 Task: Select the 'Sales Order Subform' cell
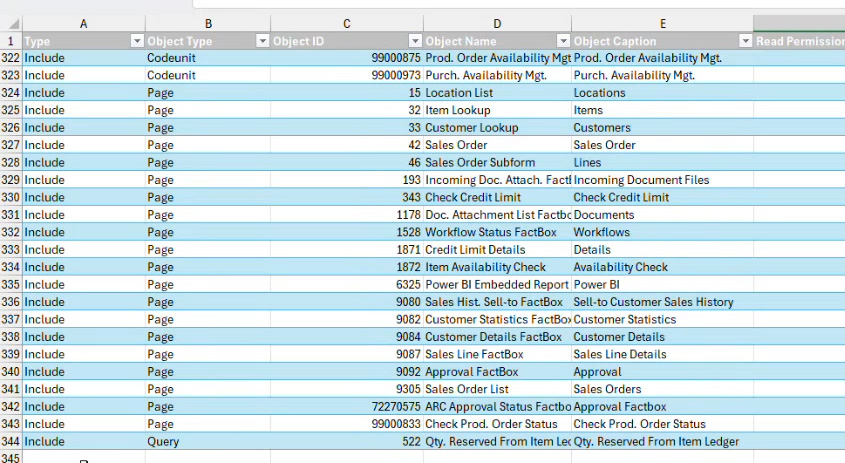click(x=497, y=163)
